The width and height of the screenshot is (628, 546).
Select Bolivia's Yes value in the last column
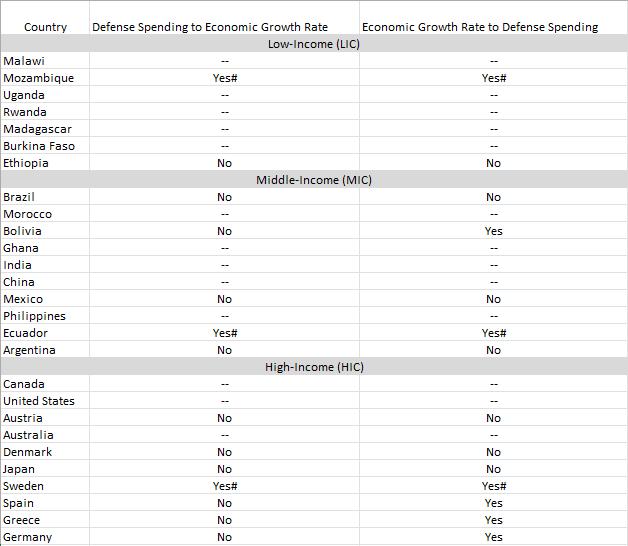point(493,231)
